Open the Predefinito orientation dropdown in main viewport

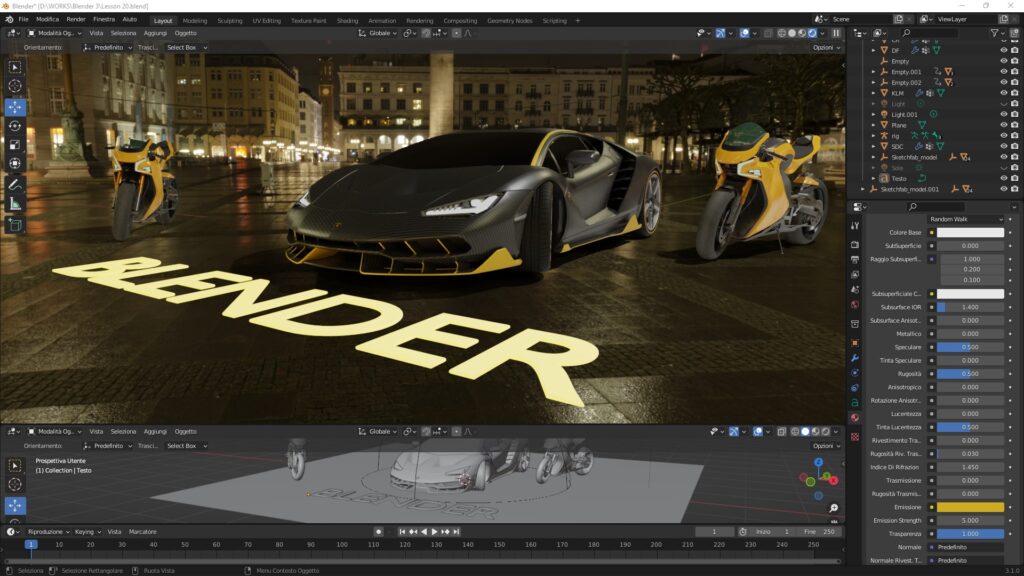(x=108, y=48)
